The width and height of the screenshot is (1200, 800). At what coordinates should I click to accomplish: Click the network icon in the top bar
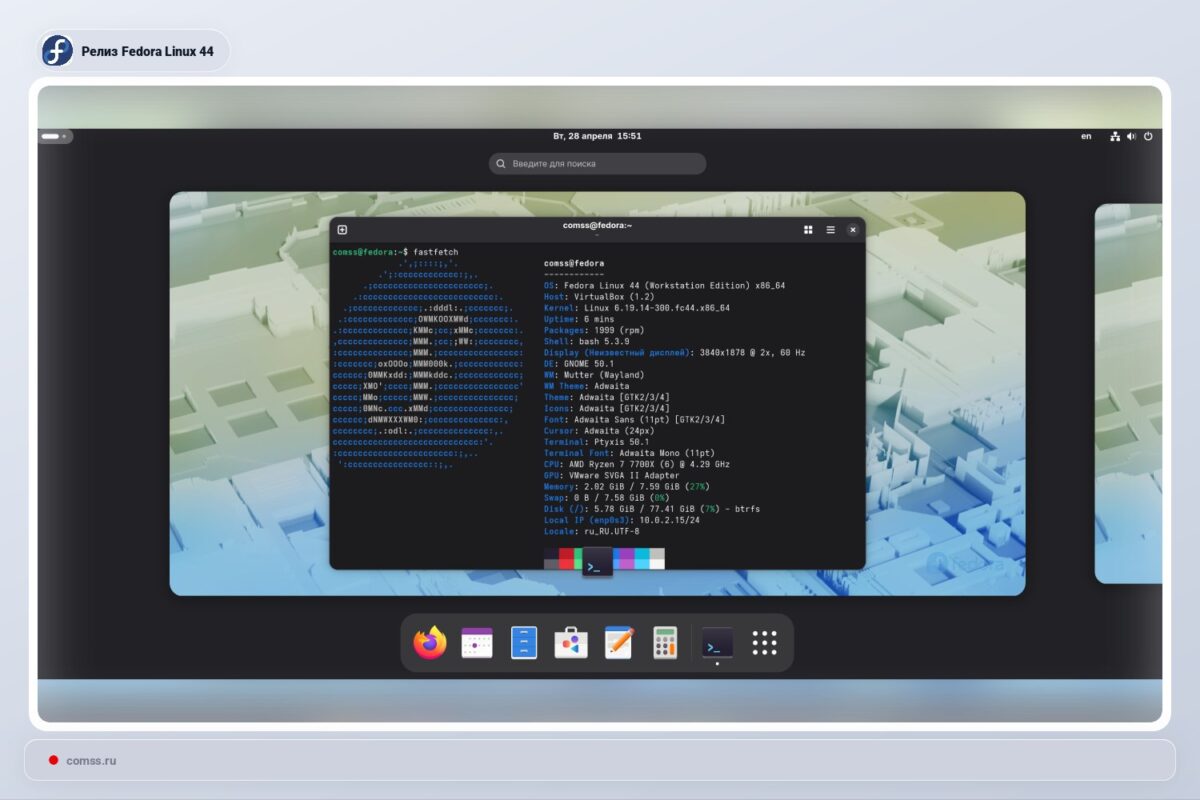tap(1115, 136)
